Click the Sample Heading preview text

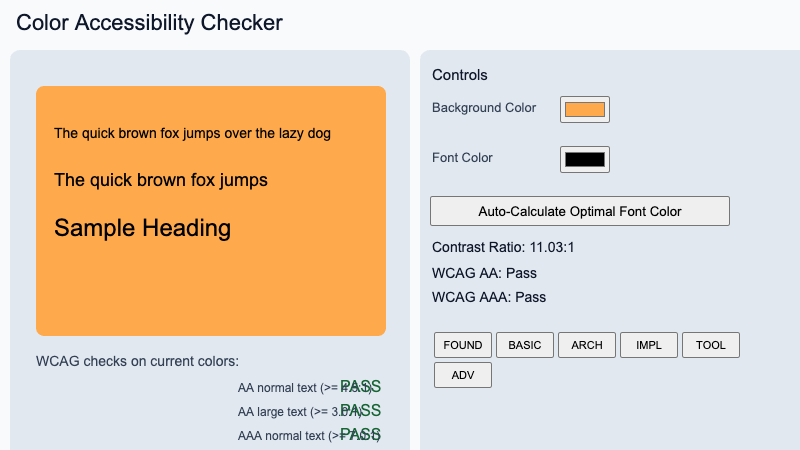[142, 228]
